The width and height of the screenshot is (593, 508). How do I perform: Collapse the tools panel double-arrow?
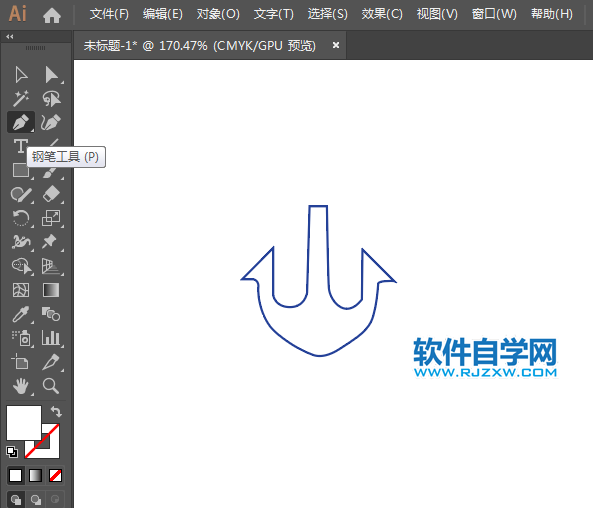(x=10, y=37)
